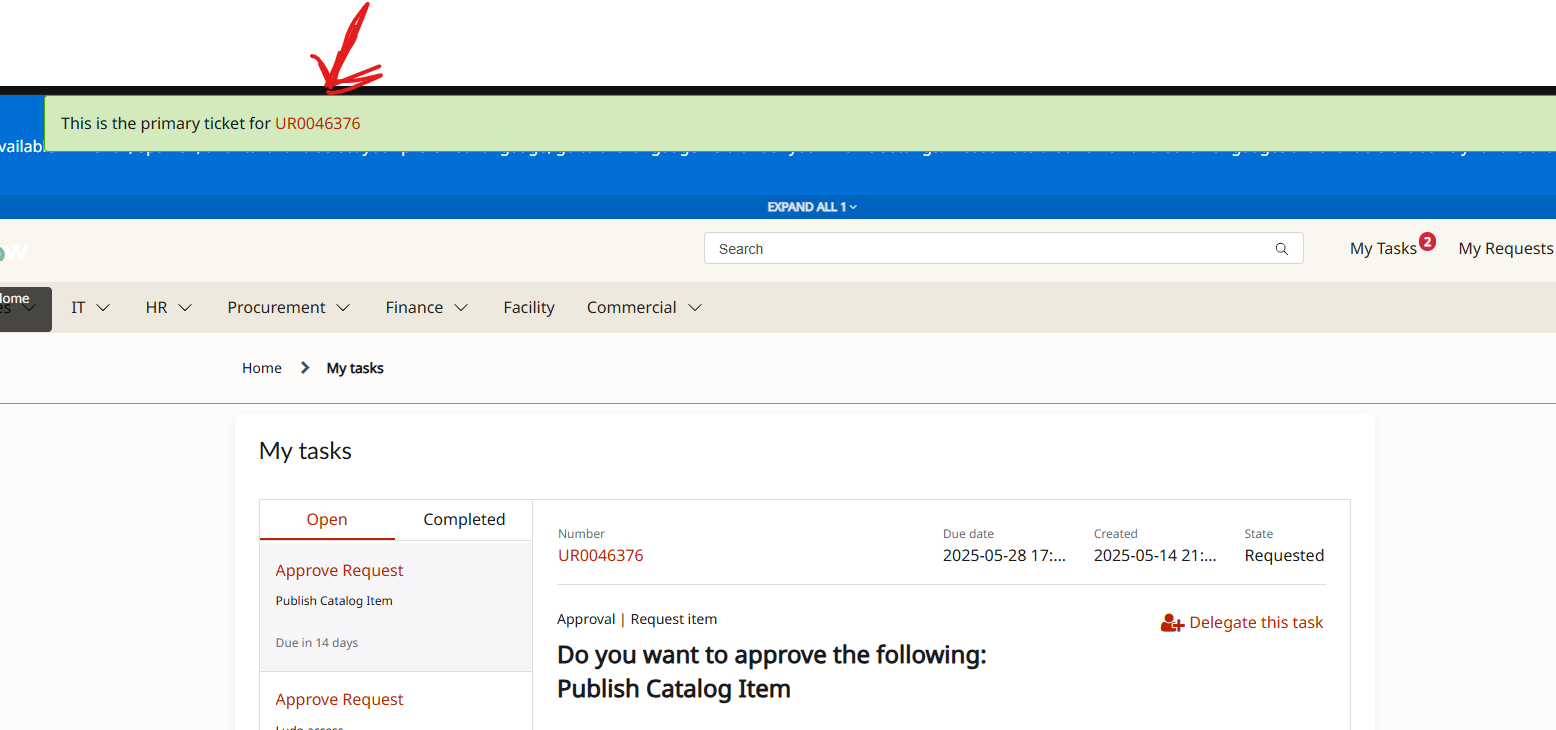Screen dimensions: 1556x730
Task: Select the 'Publish Catalog Item' approve request
Action: [340, 570]
